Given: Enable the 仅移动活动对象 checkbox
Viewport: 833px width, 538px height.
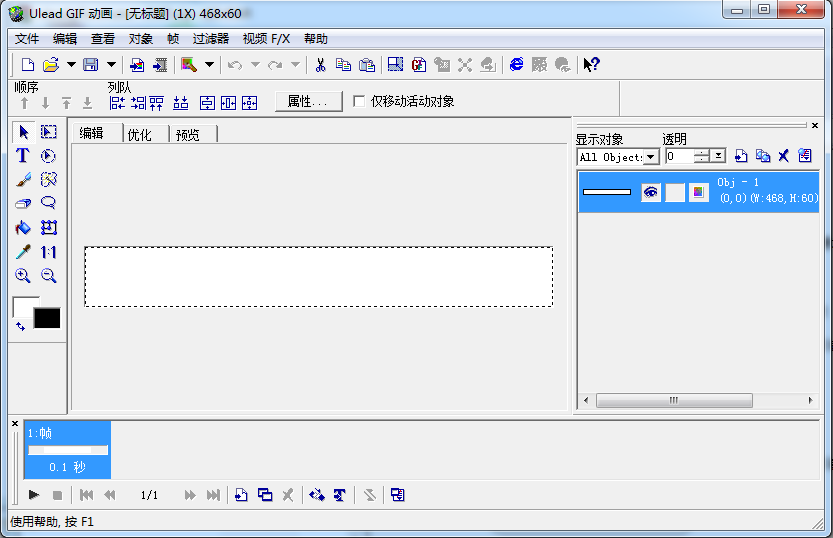Looking at the screenshot, I should [x=360, y=101].
